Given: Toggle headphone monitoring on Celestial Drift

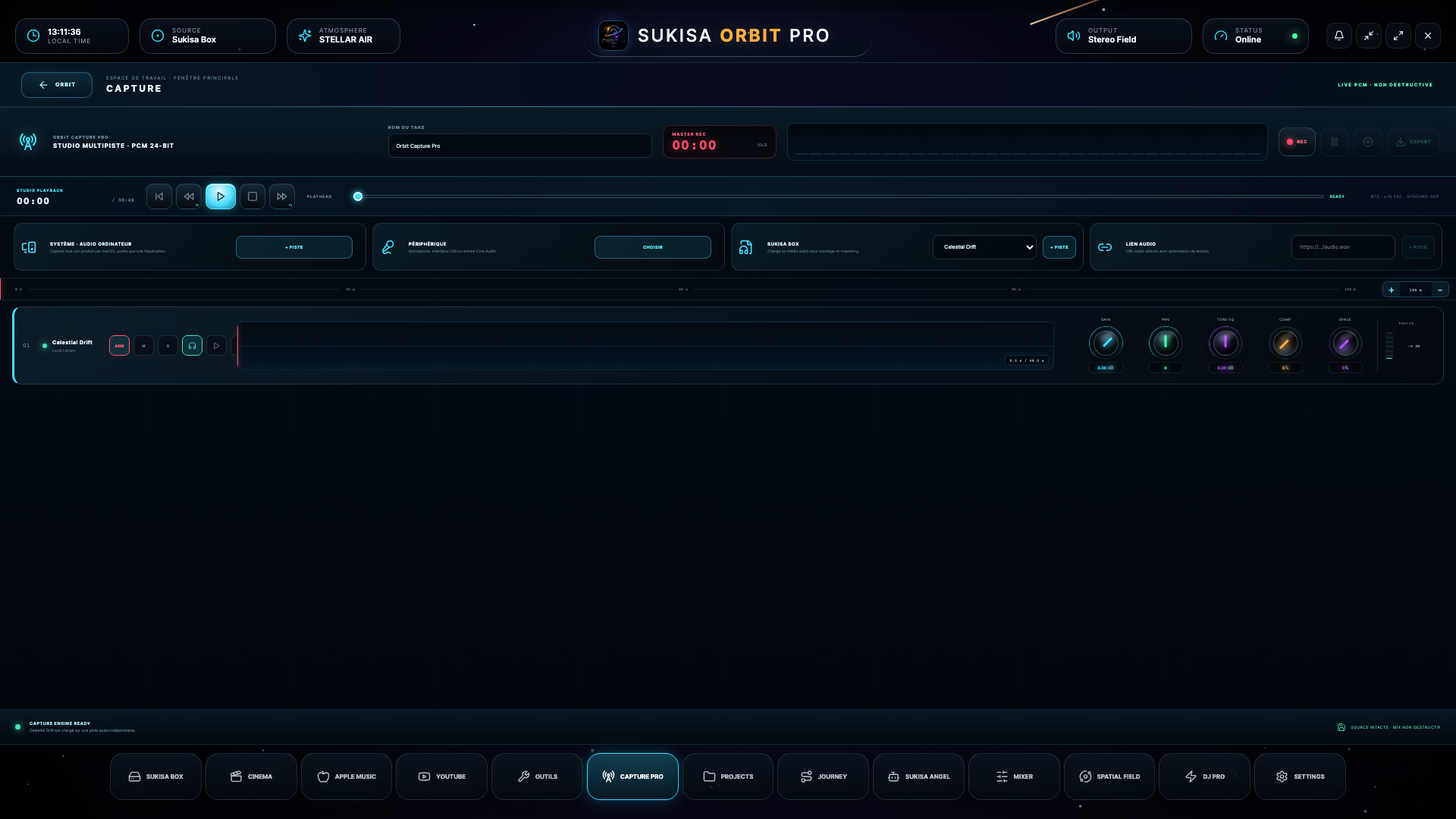Looking at the screenshot, I should pos(192,346).
